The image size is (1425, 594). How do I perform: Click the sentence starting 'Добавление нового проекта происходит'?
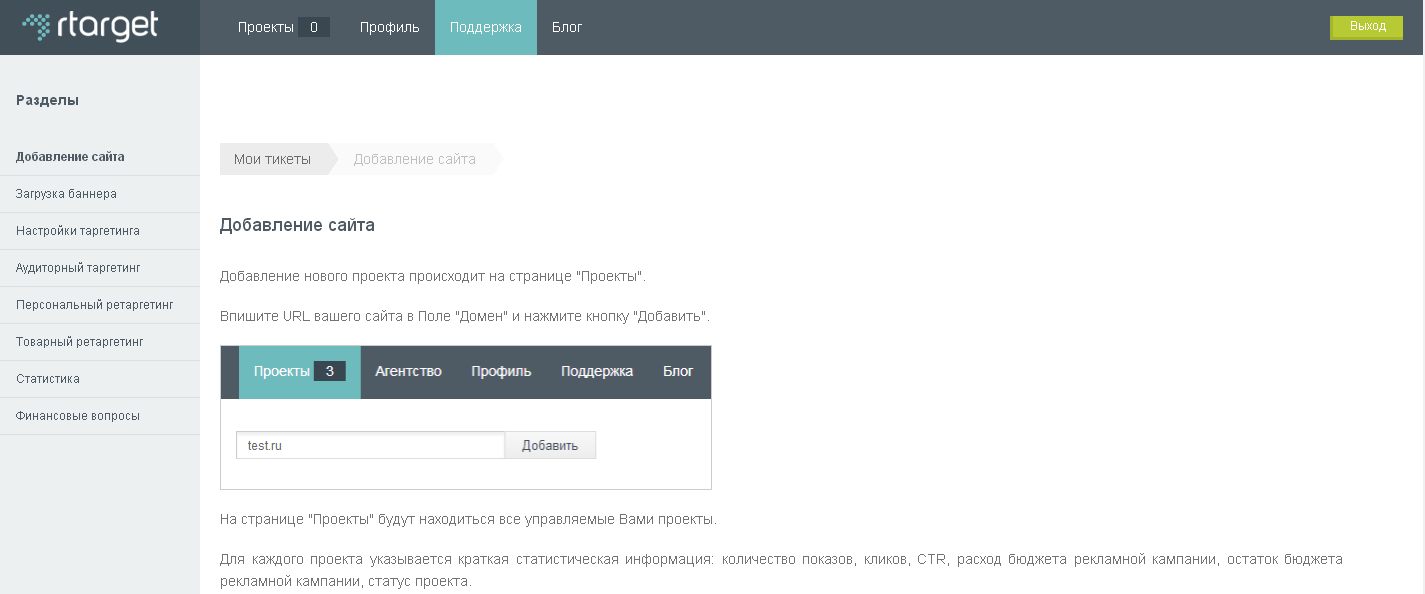(x=433, y=276)
